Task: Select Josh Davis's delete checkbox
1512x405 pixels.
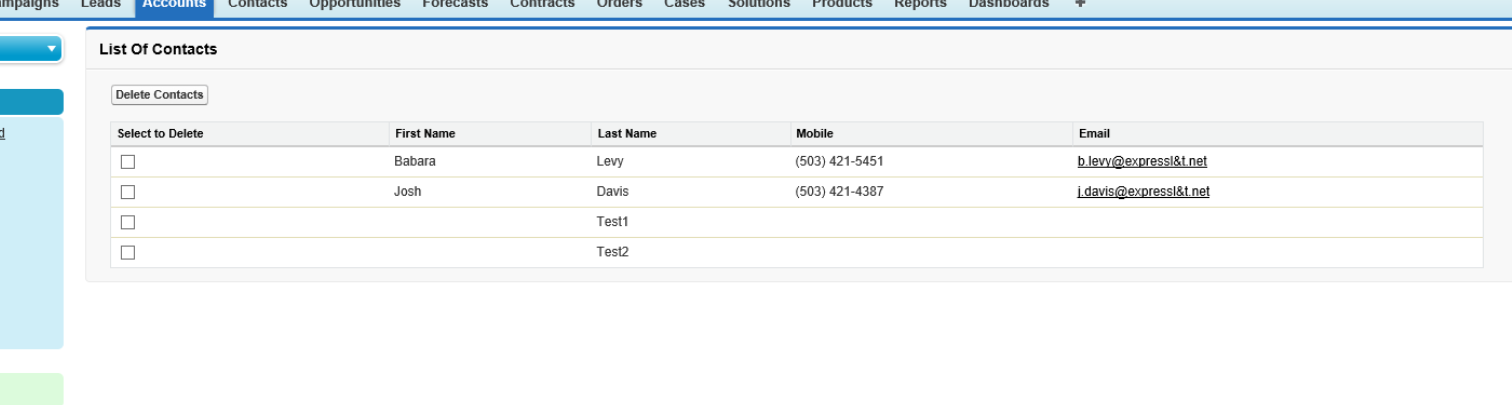Action: click(x=128, y=192)
